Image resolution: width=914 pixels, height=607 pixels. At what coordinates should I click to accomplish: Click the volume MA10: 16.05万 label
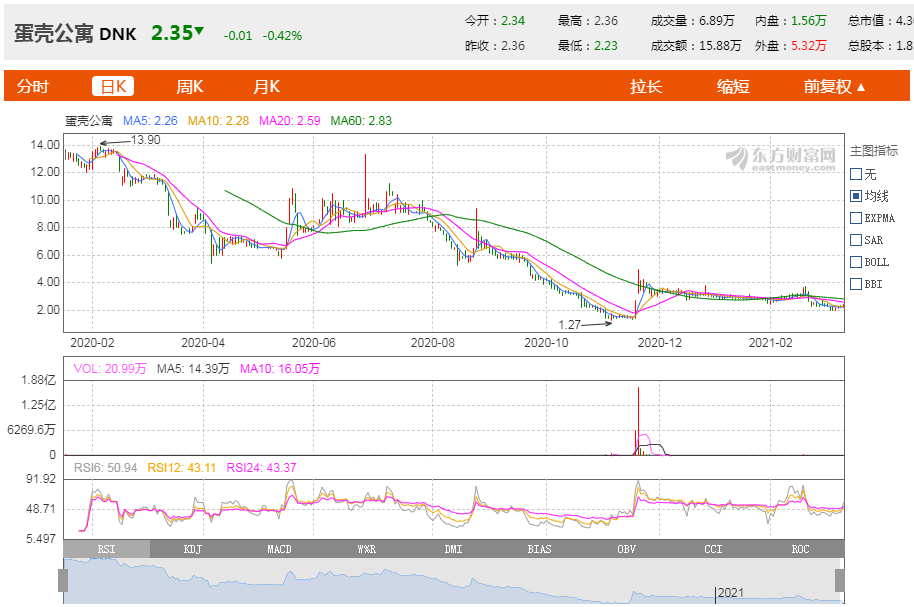[280, 369]
